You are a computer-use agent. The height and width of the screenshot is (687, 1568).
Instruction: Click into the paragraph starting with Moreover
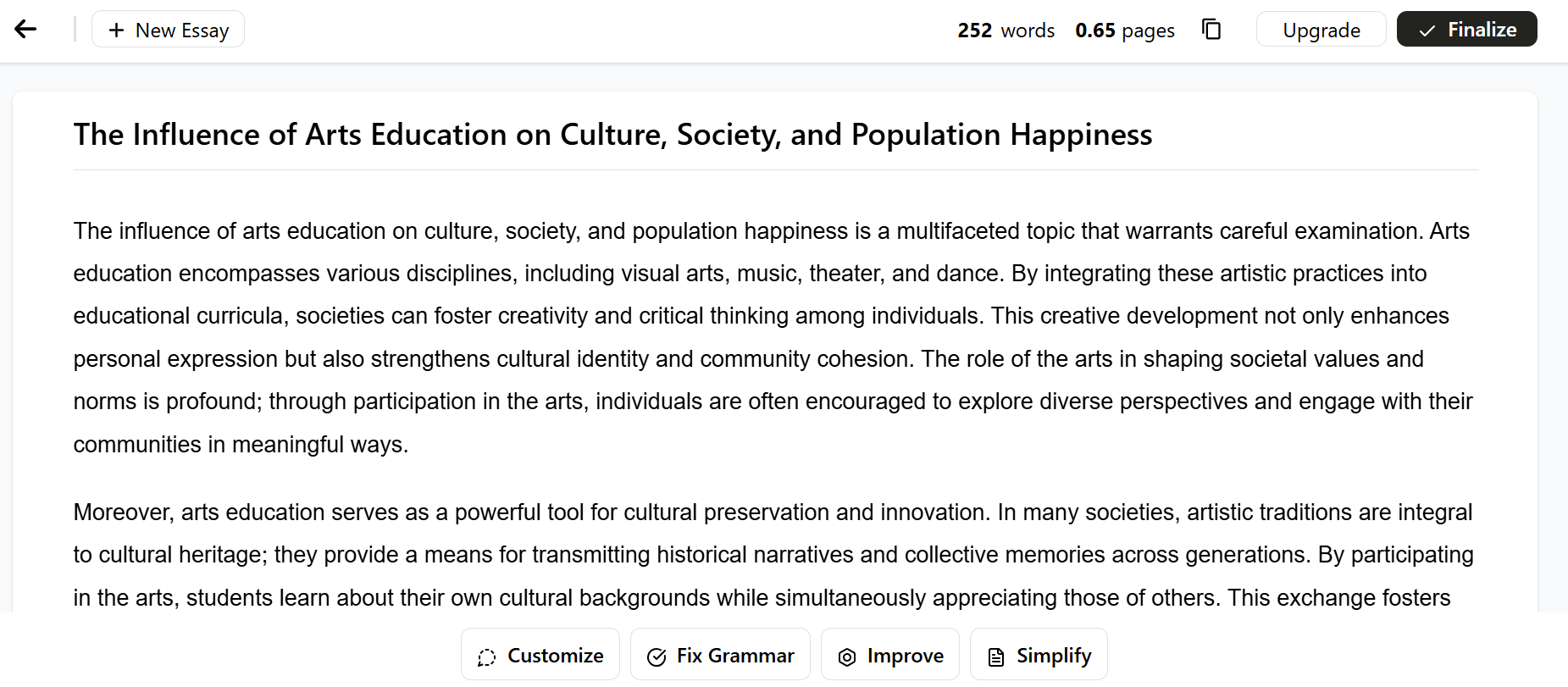pos(773,555)
